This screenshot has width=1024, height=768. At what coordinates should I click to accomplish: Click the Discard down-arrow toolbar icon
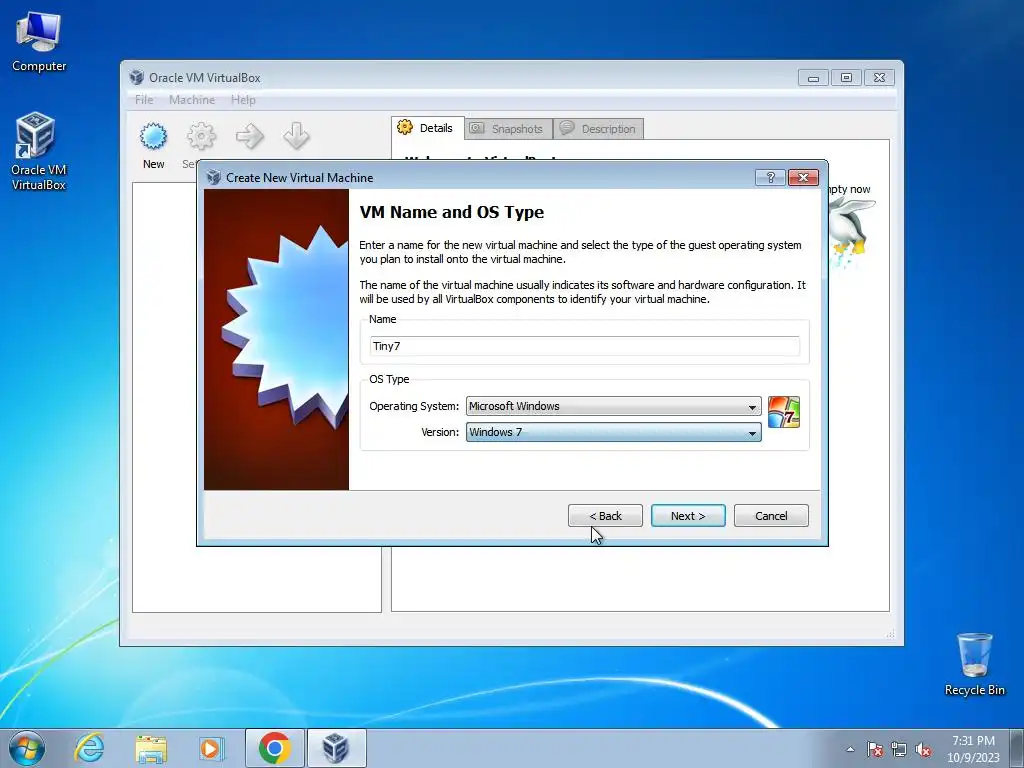click(296, 136)
